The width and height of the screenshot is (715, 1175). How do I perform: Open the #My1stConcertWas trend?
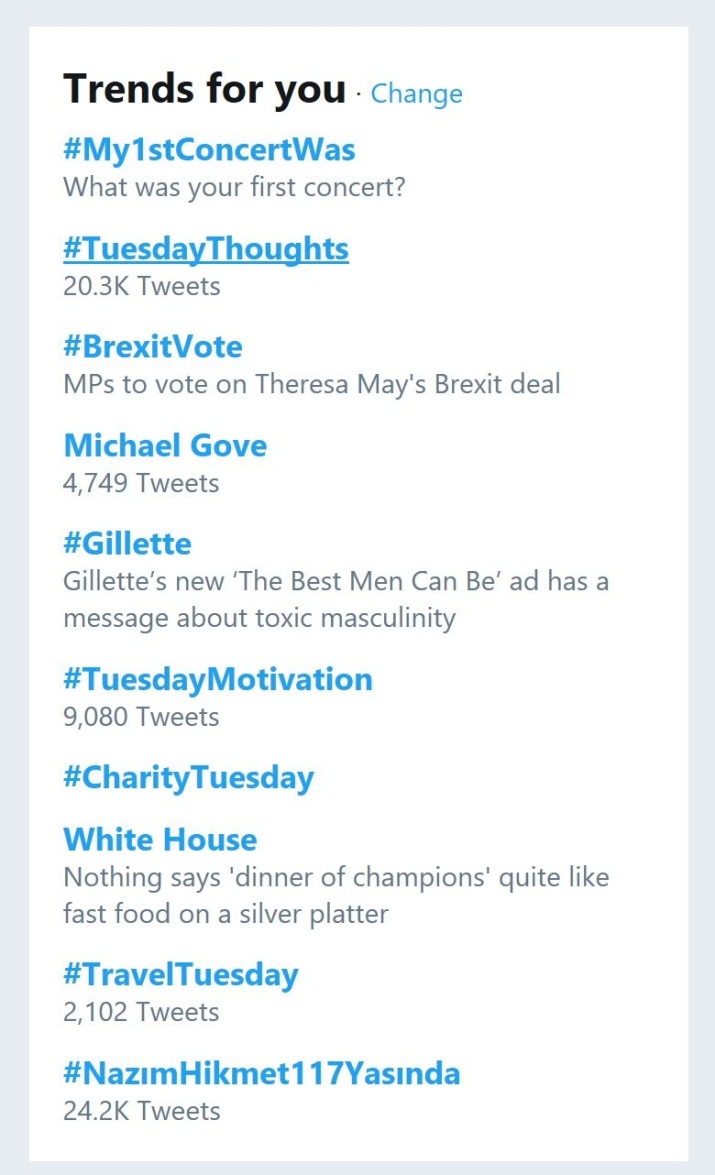point(209,150)
